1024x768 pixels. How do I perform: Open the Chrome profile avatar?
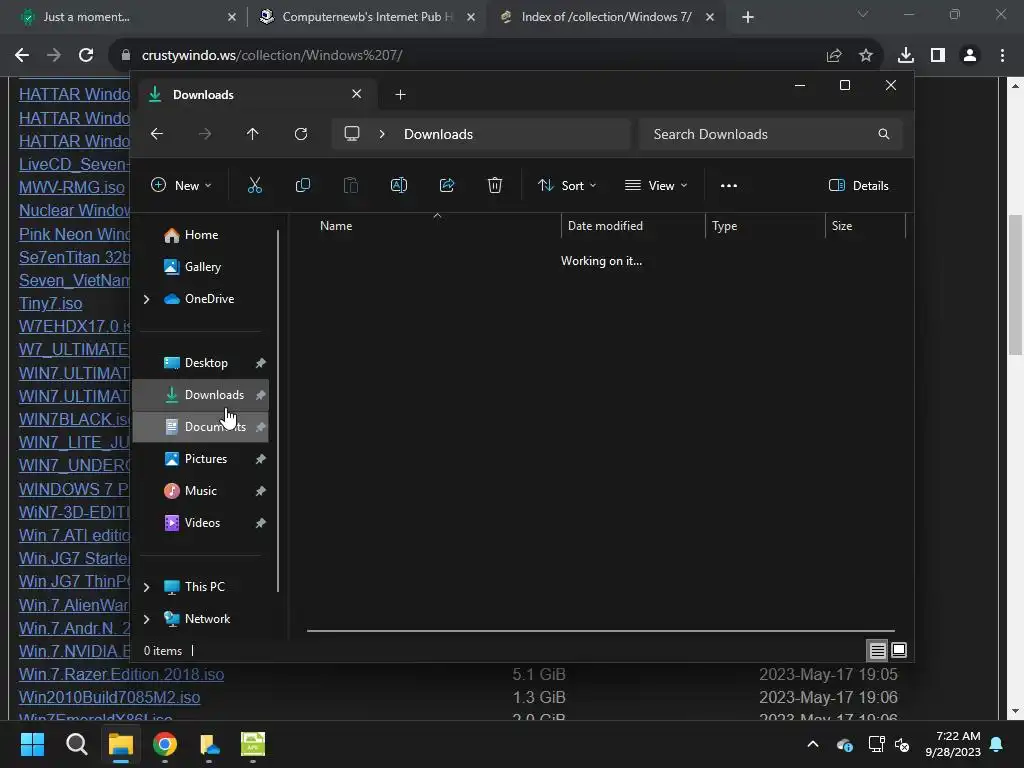tap(970, 56)
